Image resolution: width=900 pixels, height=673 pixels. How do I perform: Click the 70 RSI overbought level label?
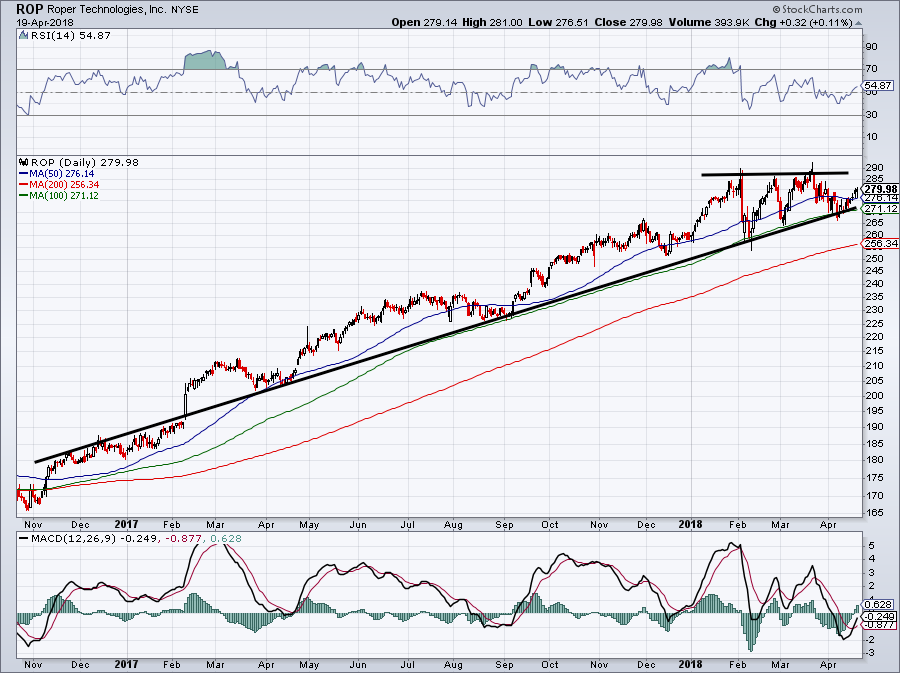[871, 69]
